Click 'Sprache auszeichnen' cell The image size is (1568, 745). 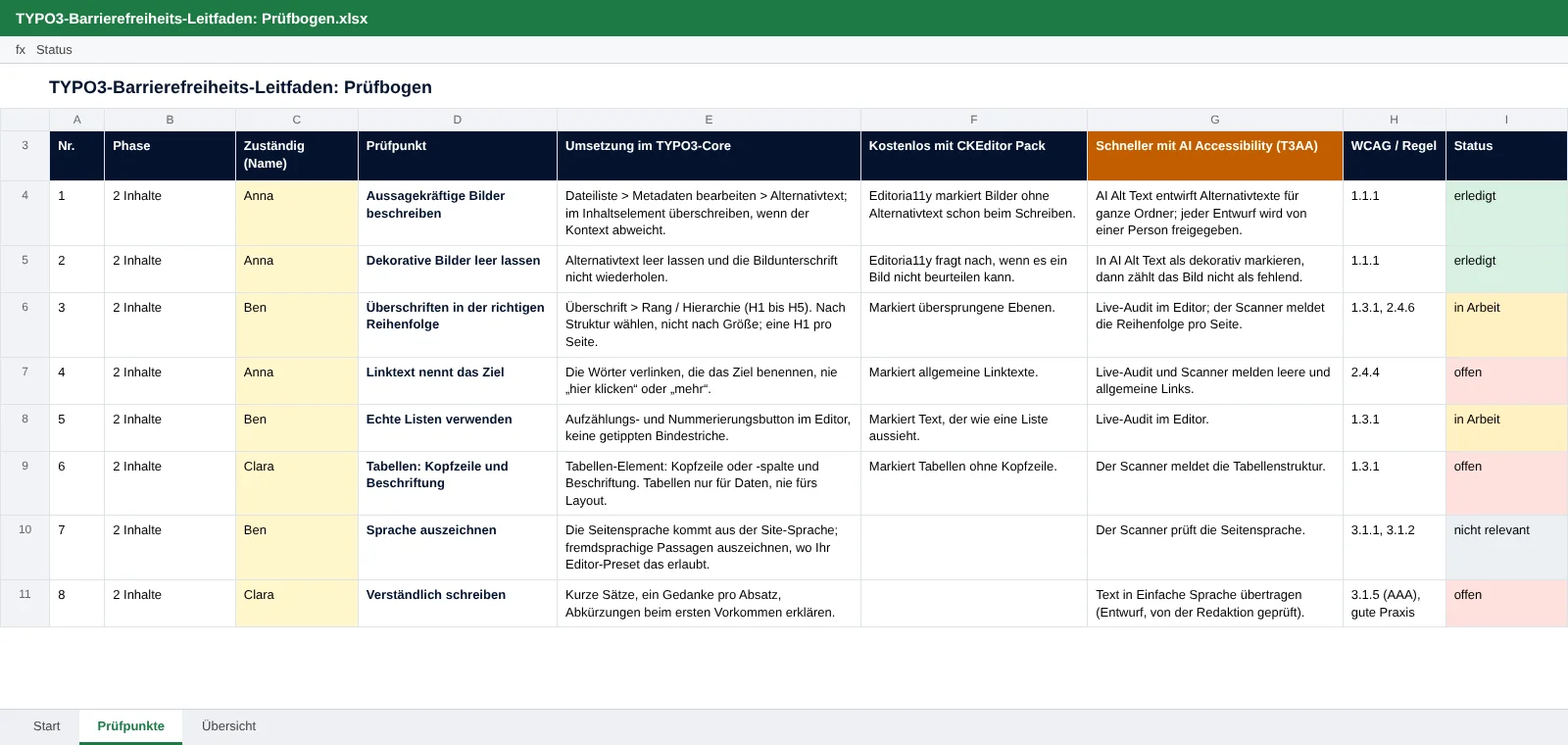pyautogui.click(x=458, y=547)
